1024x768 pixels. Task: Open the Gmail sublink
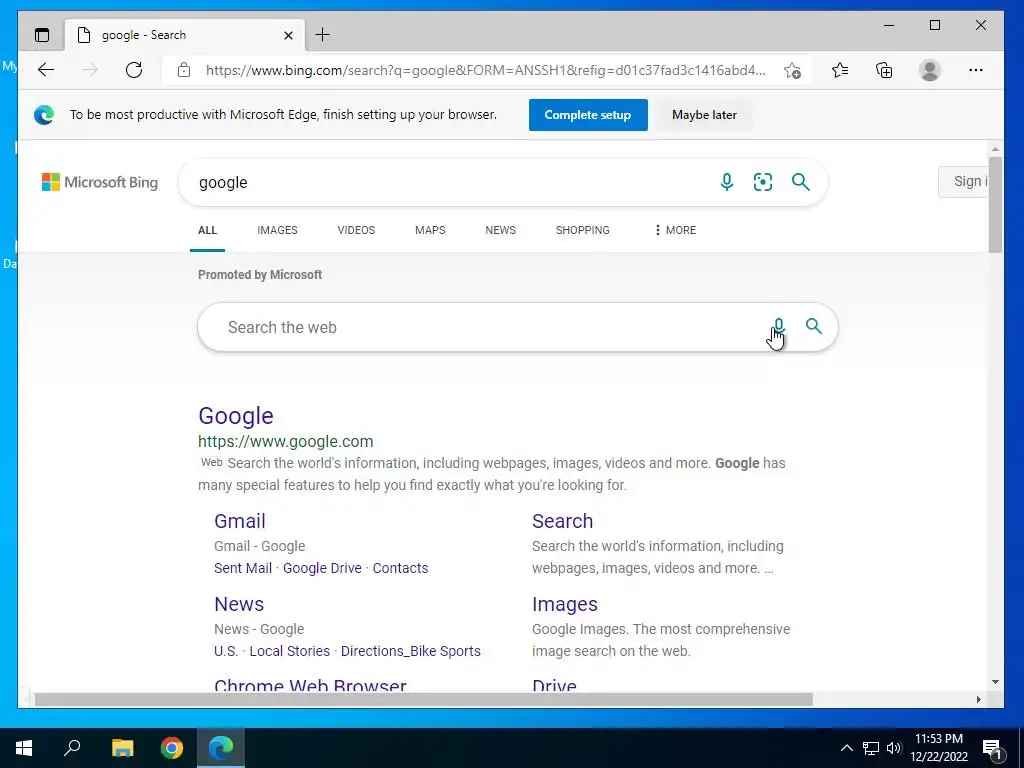(x=240, y=521)
